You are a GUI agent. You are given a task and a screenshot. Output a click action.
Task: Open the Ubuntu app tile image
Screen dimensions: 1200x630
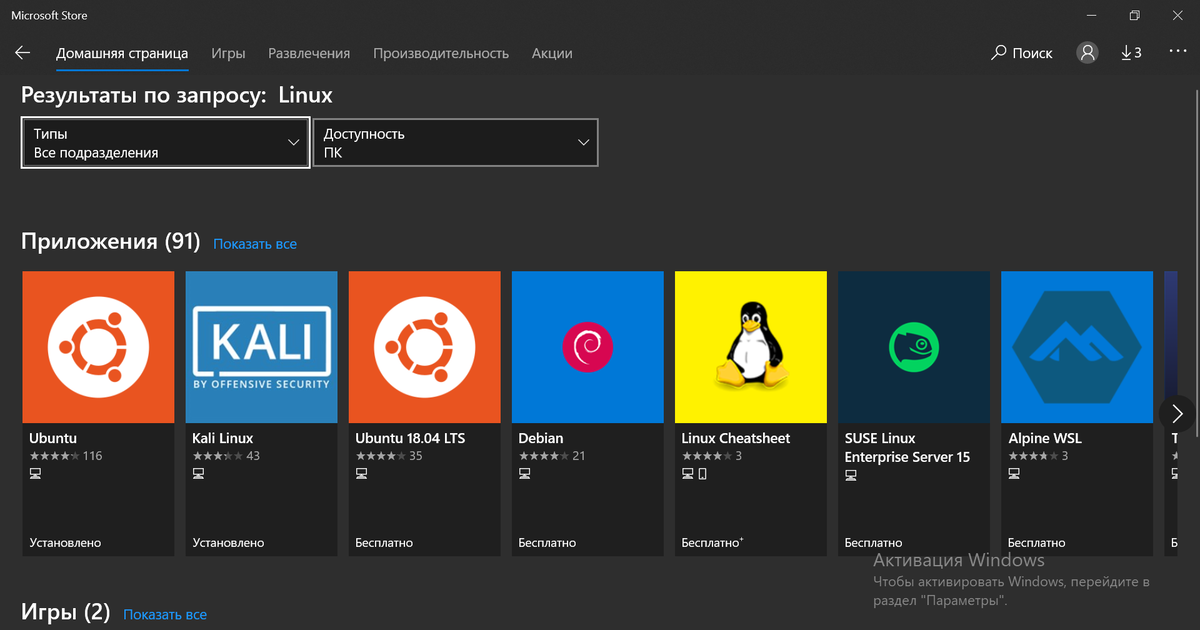coord(98,347)
